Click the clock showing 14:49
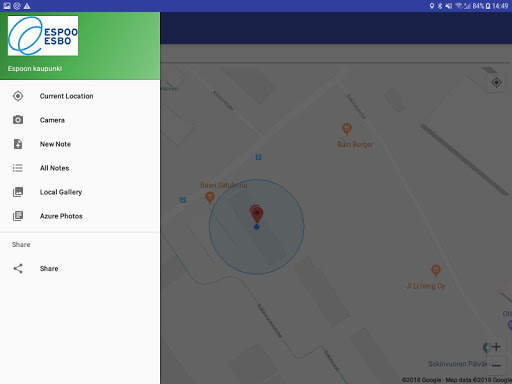Viewport: 512px width, 384px height. 500,6
